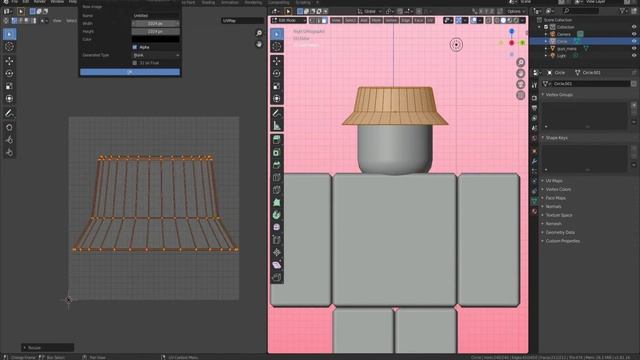The height and width of the screenshot is (360, 640).
Task: Select the Shear tool in 3D viewport
Action: coord(277,265)
